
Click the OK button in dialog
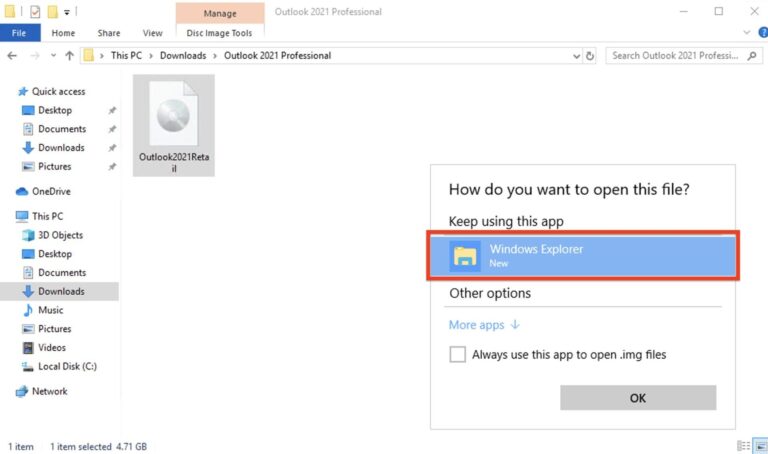[x=638, y=398]
